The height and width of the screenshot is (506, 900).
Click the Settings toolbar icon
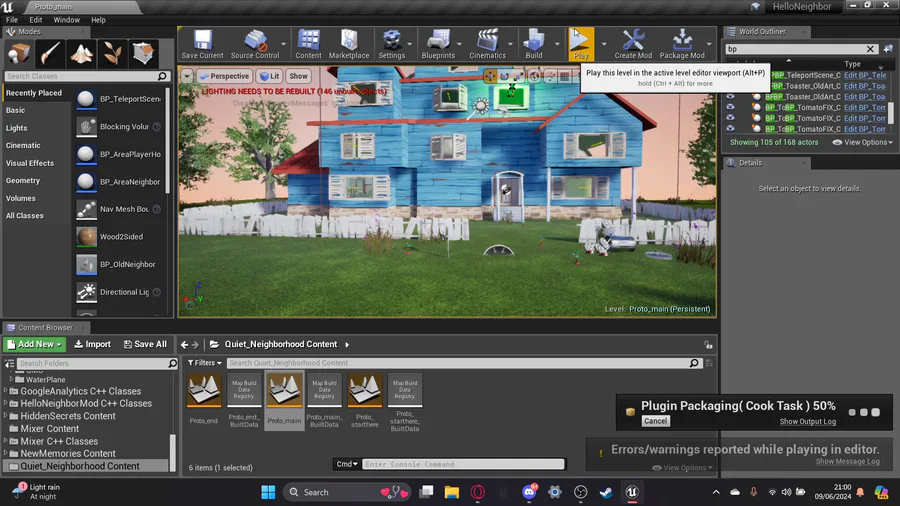tap(391, 44)
